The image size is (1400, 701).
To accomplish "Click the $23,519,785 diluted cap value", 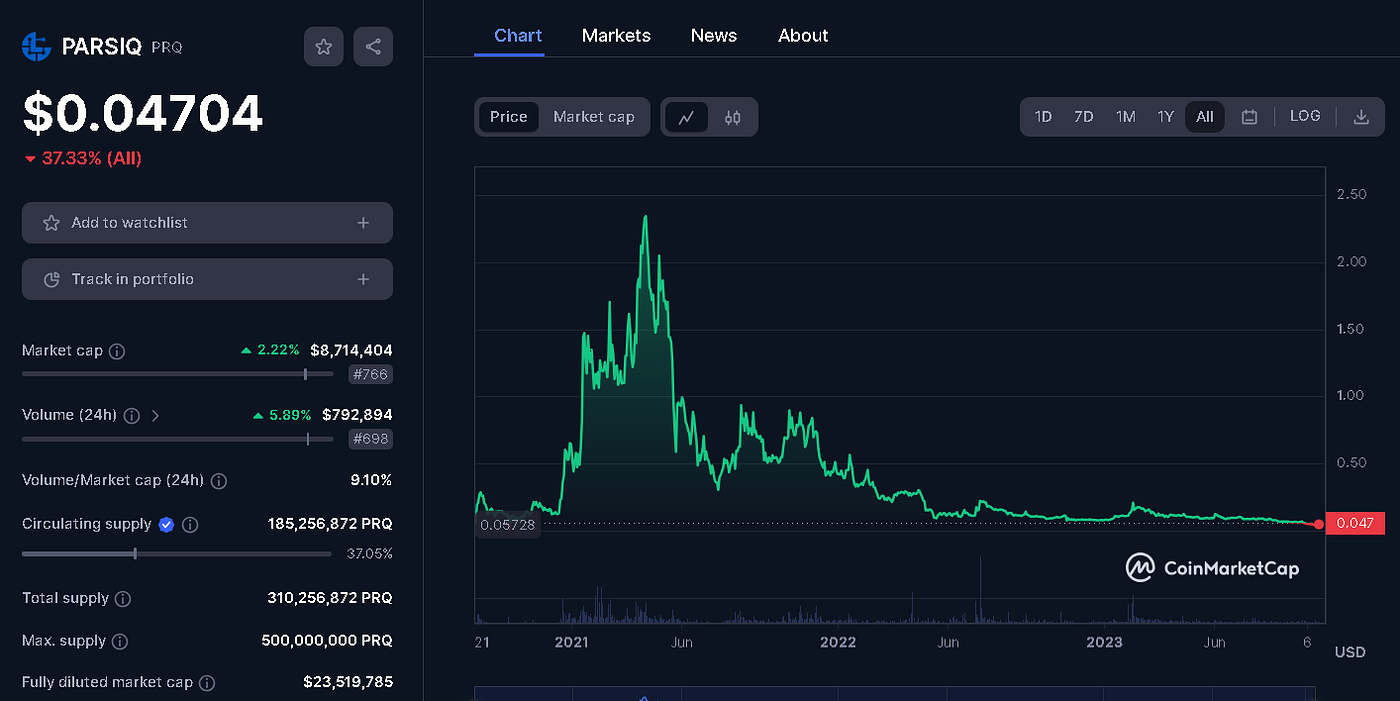I will tap(348, 682).
